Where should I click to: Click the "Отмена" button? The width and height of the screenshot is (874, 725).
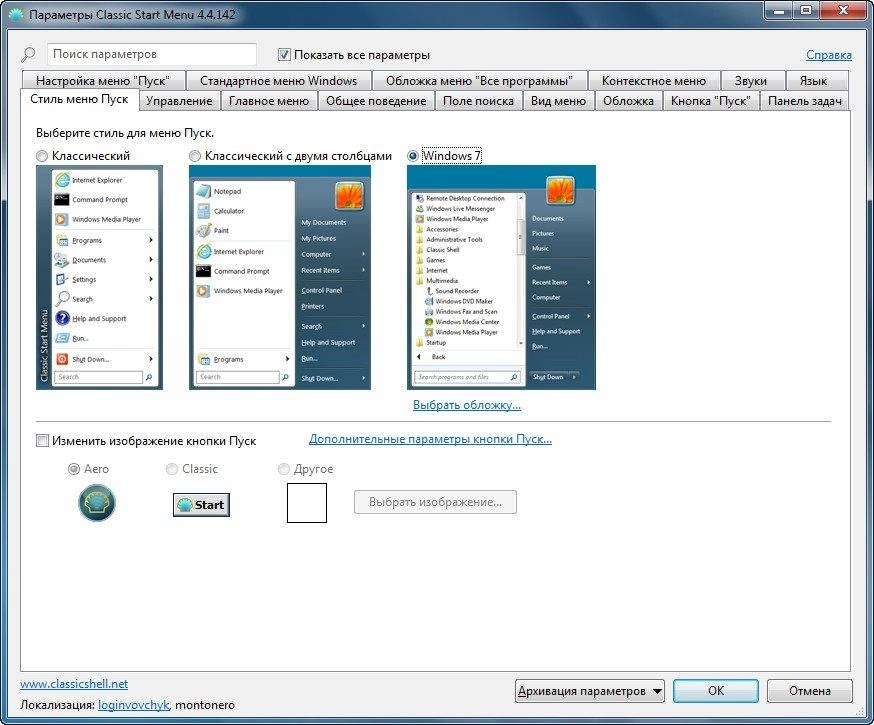809,691
